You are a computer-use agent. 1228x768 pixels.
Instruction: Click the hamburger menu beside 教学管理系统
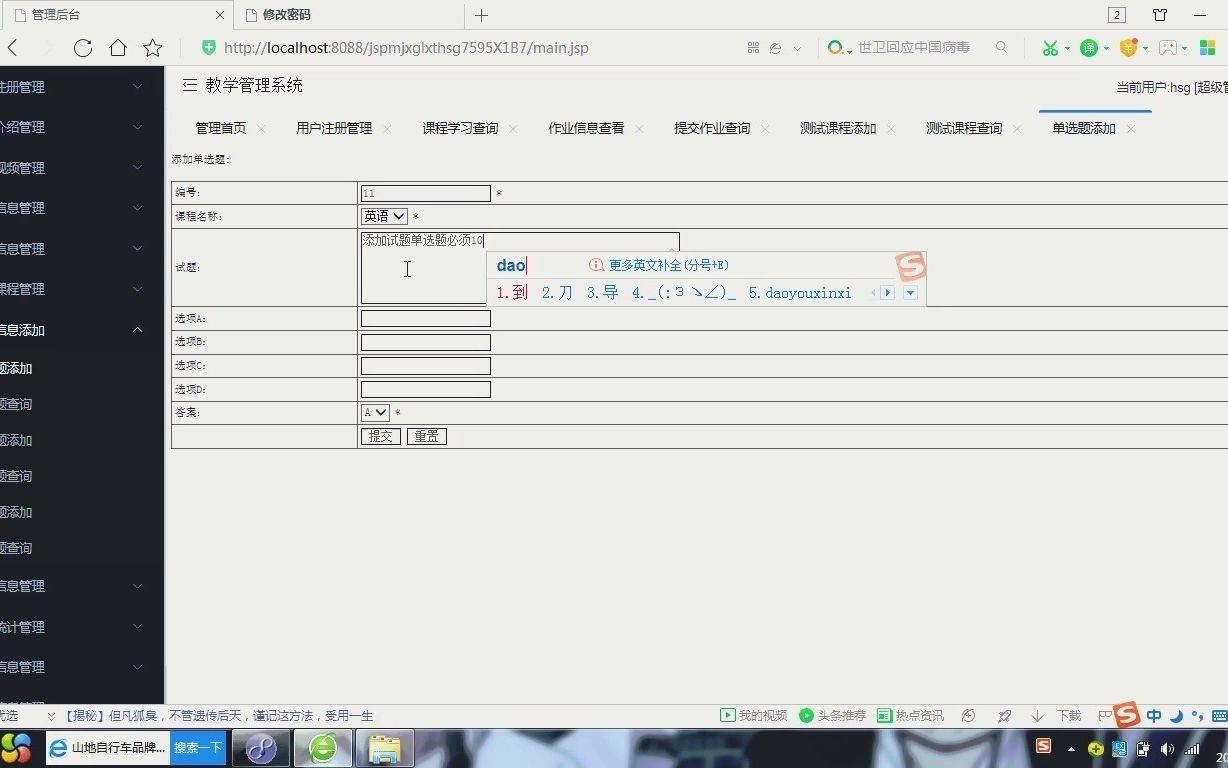pos(190,85)
